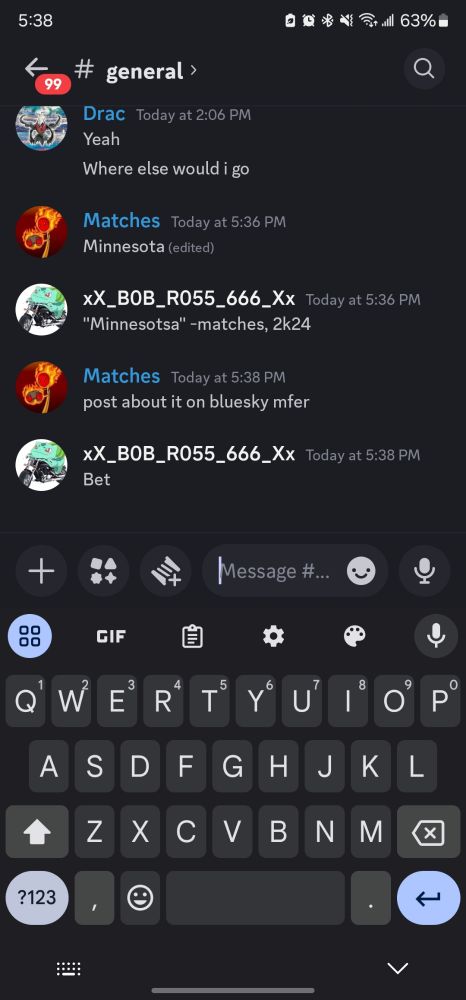Toggle the shift key
The image size is (466, 1000).
[x=37, y=832]
